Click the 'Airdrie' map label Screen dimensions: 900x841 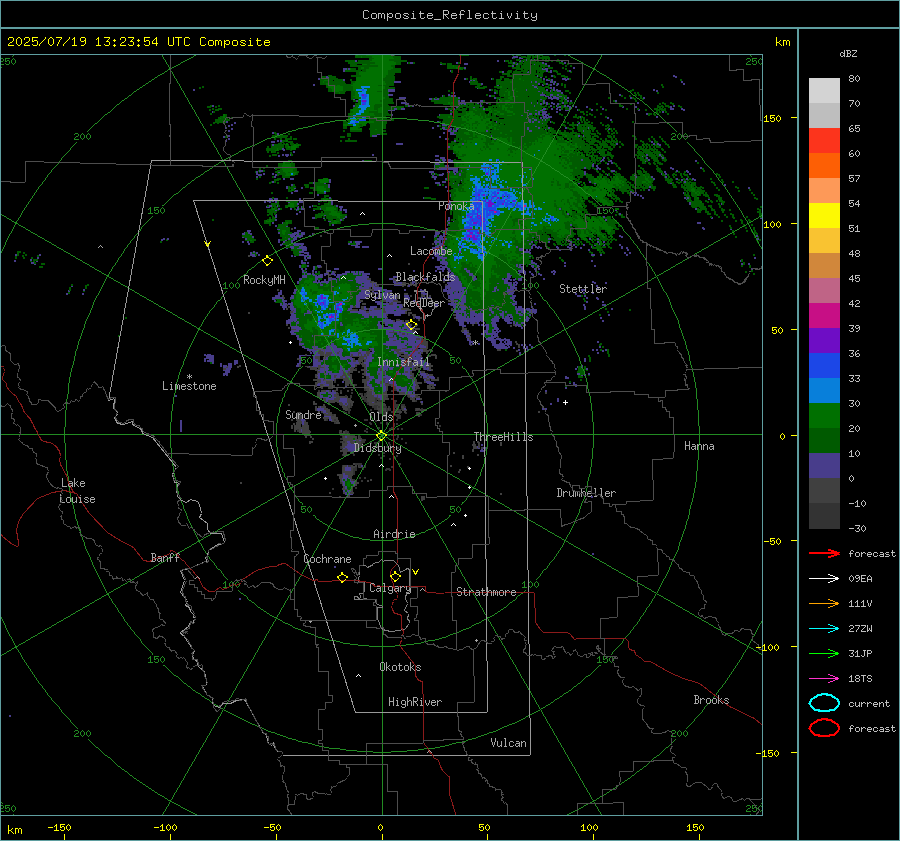(394, 534)
